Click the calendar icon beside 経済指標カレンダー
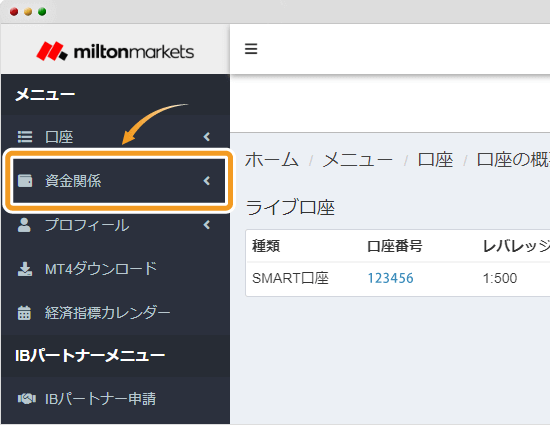 tap(24, 313)
